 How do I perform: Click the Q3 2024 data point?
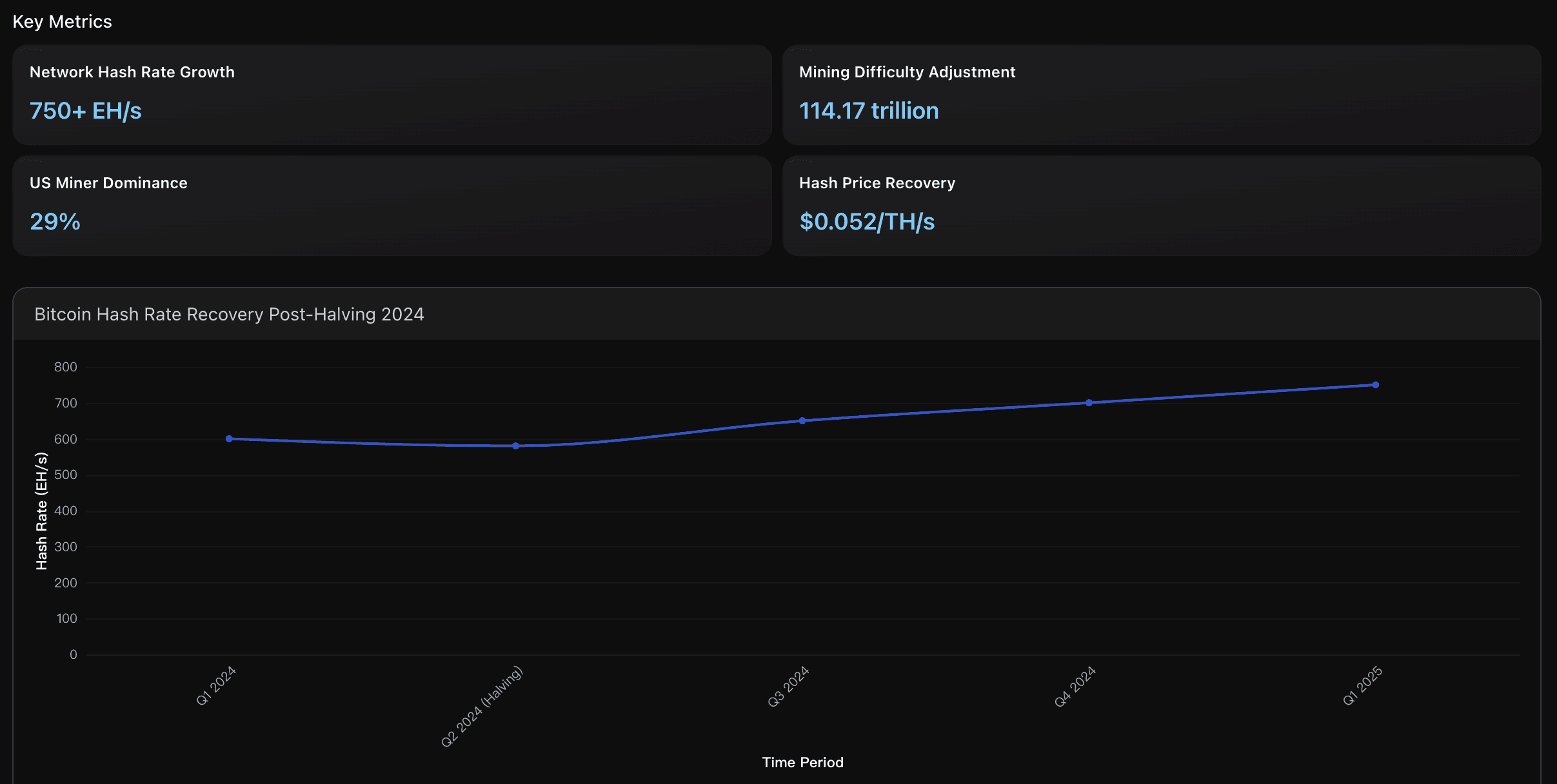[x=802, y=421]
